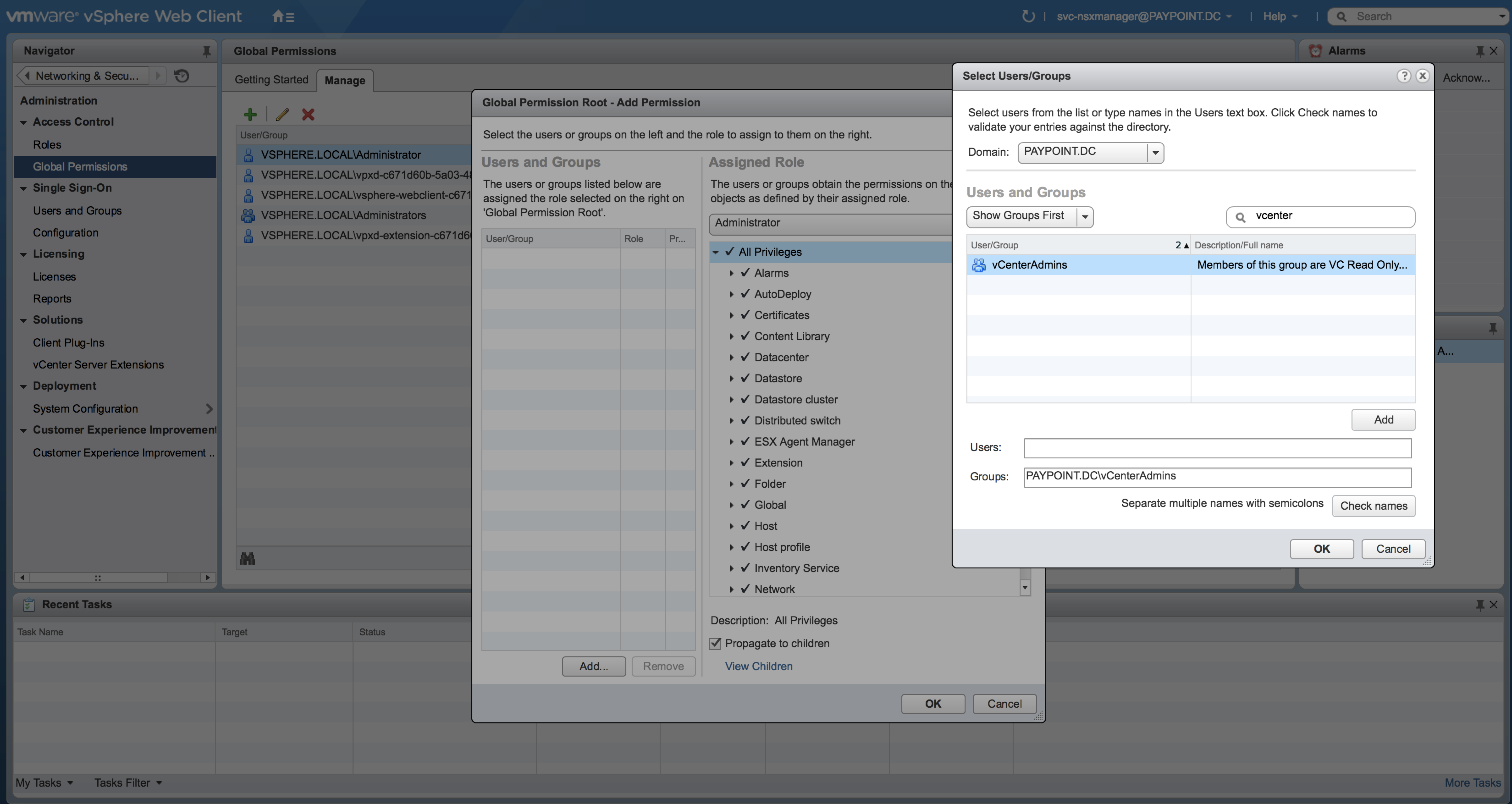Viewport: 1512px width, 804px height.
Task: Click the refresh icon in top bar
Action: click(x=1028, y=16)
